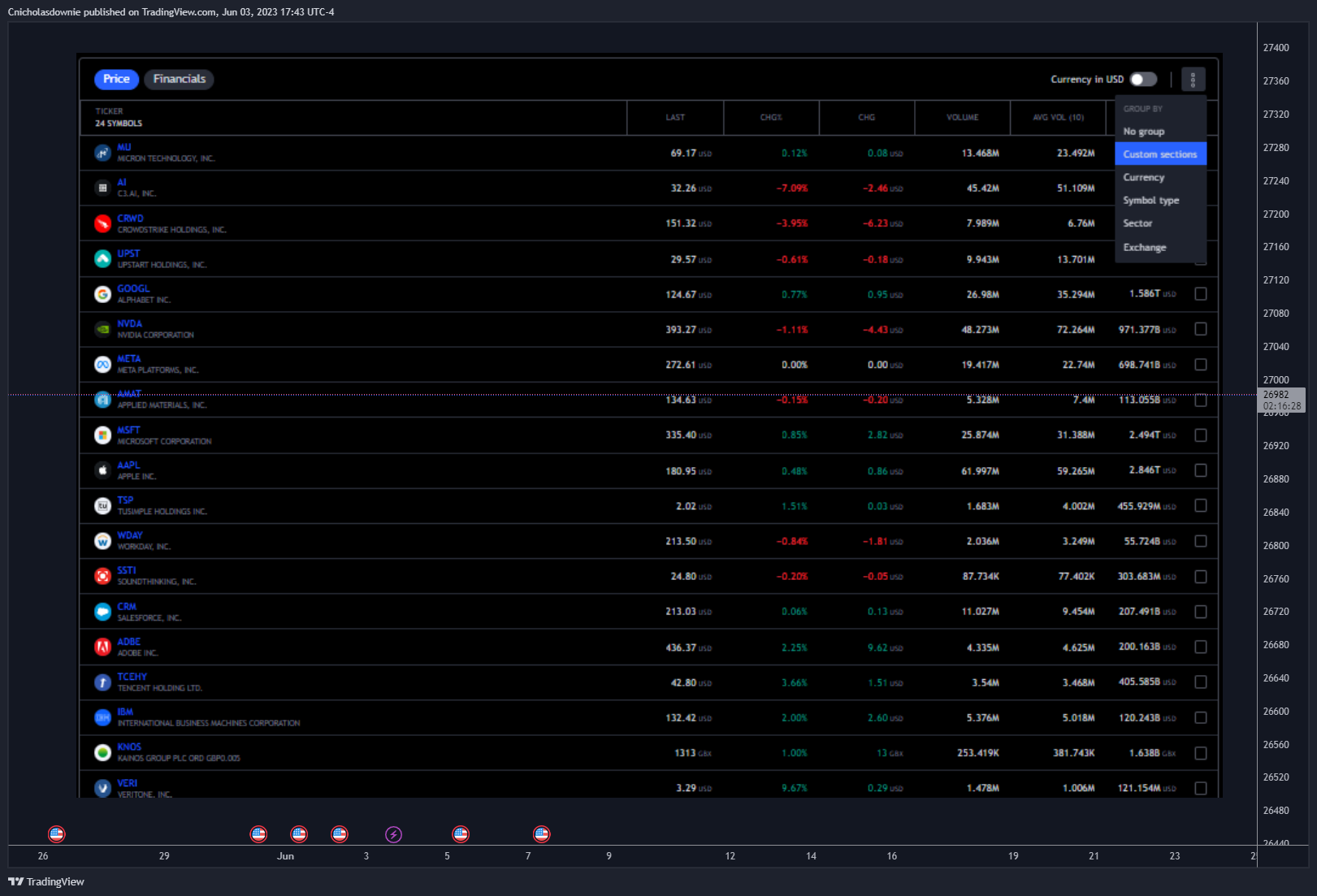The height and width of the screenshot is (896, 1317).
Task: Sort by the CHG% column header
Action: point(771,118)
